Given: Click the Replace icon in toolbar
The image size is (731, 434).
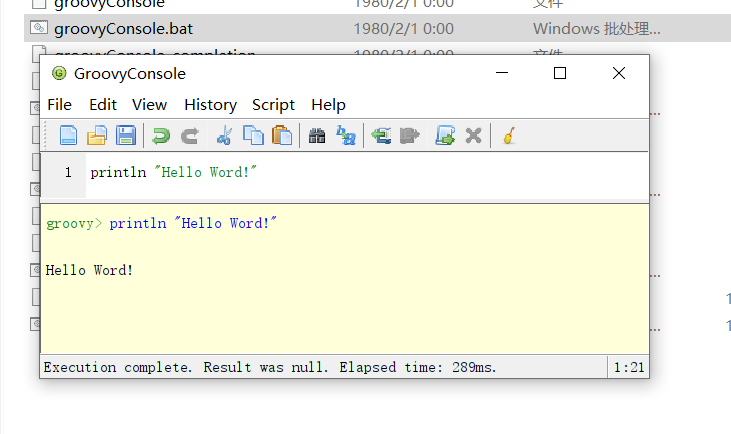Looking at the screenshot, I should point(346,135).
